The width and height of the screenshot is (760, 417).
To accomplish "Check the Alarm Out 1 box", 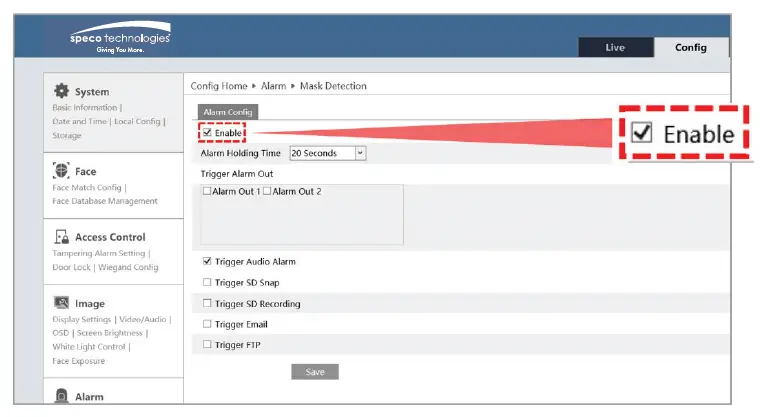I will tap(207, 191).
